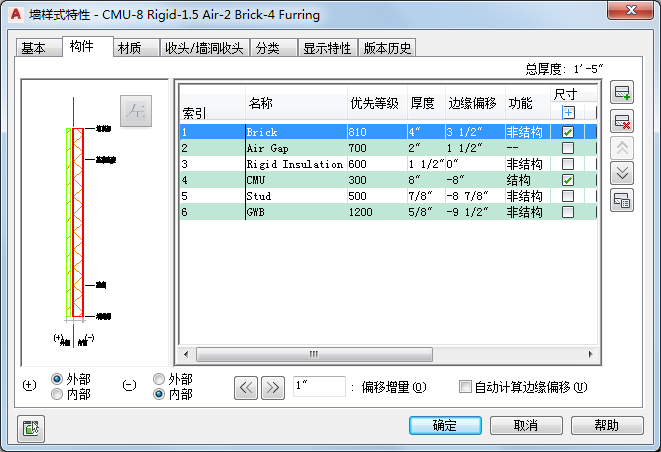This screenshot has height=452, width=661.
Task: Select the GWB component name
Action: coord(255,212)
